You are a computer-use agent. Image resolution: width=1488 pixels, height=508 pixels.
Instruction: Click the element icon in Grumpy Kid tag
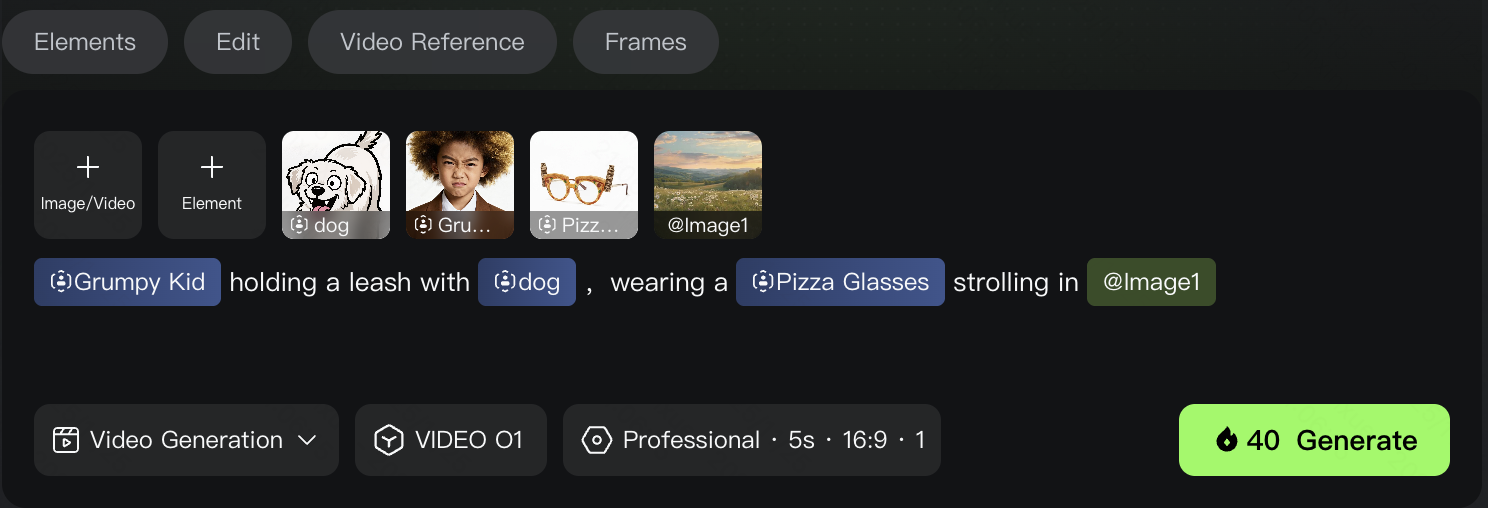click(x=60, y=282)
